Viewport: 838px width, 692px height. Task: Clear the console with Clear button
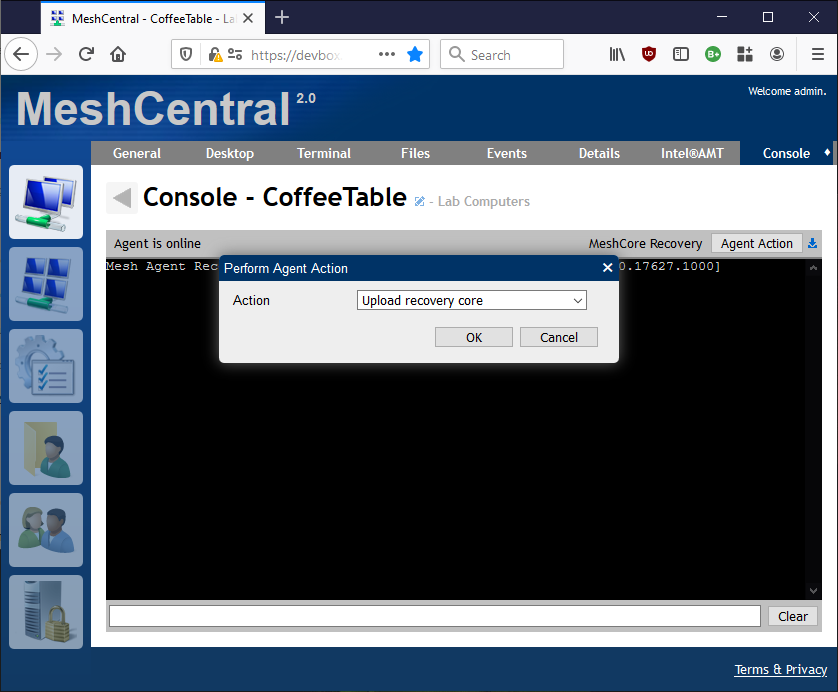coord(793,616)
